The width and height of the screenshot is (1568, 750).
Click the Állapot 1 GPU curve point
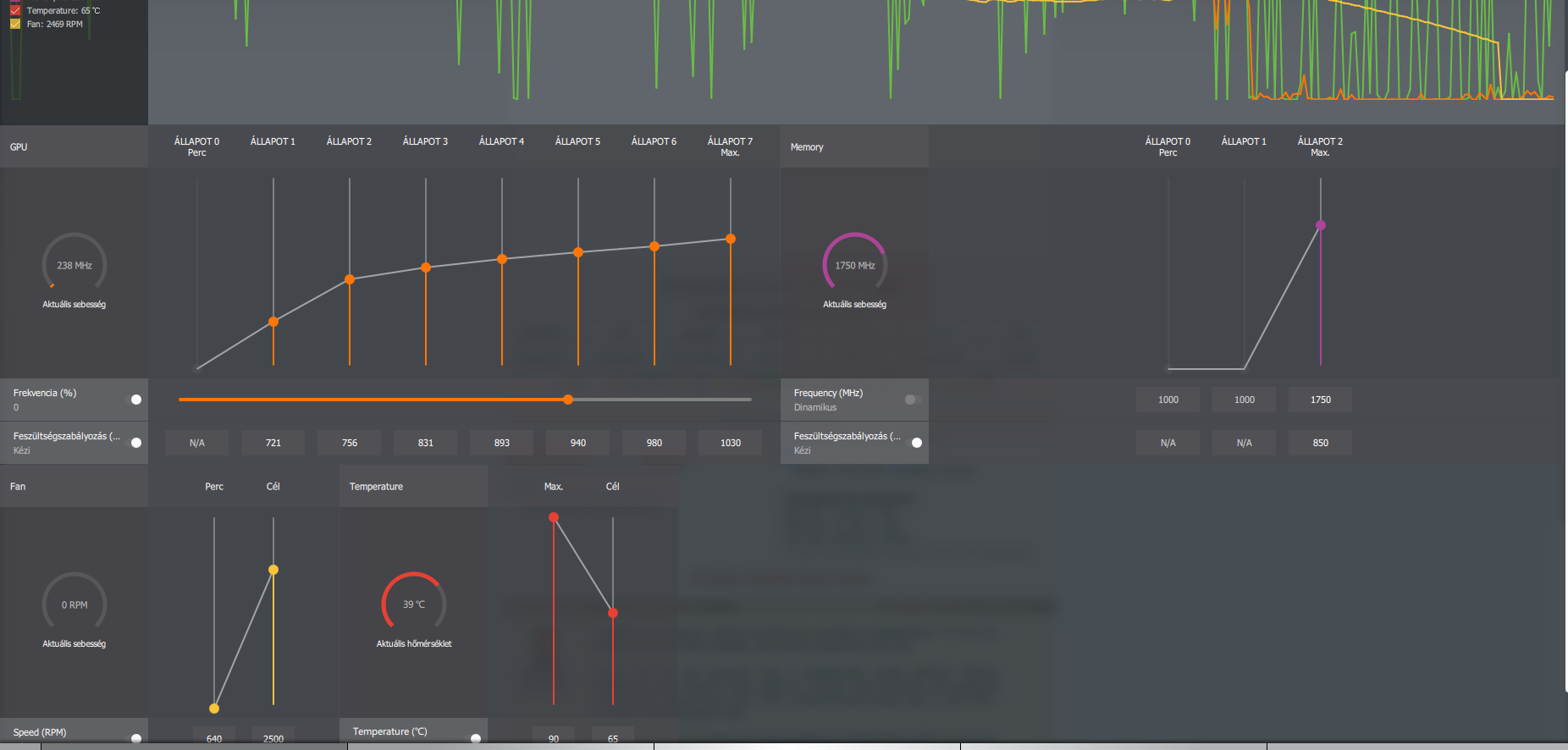[x=273, y=322]
